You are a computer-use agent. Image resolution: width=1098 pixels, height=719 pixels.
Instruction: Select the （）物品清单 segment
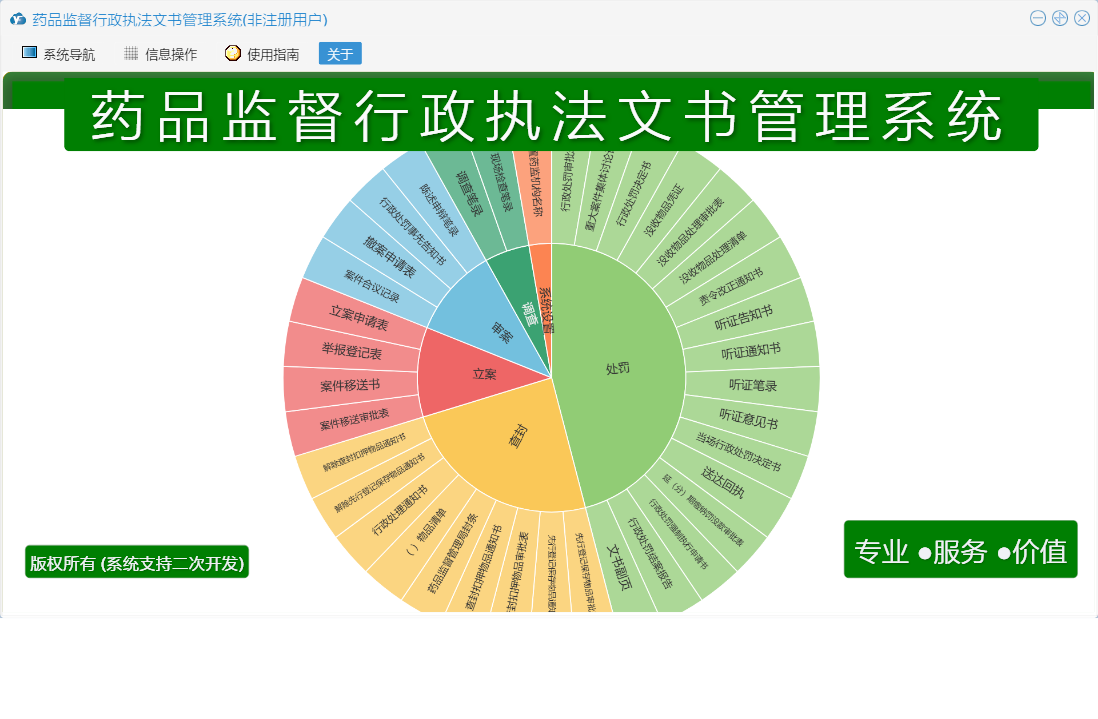[425, 533]
